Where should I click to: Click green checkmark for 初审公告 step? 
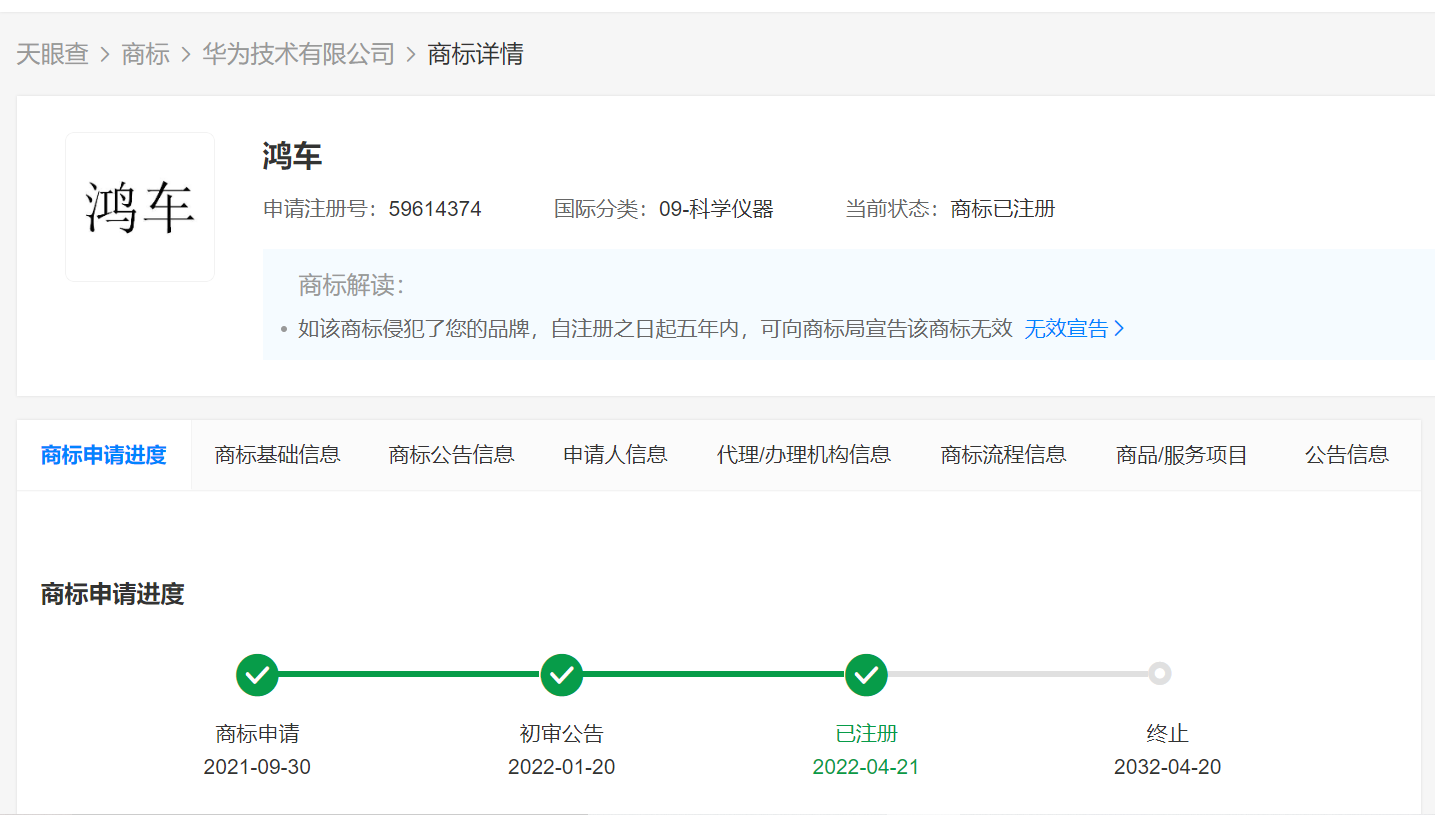562,675
